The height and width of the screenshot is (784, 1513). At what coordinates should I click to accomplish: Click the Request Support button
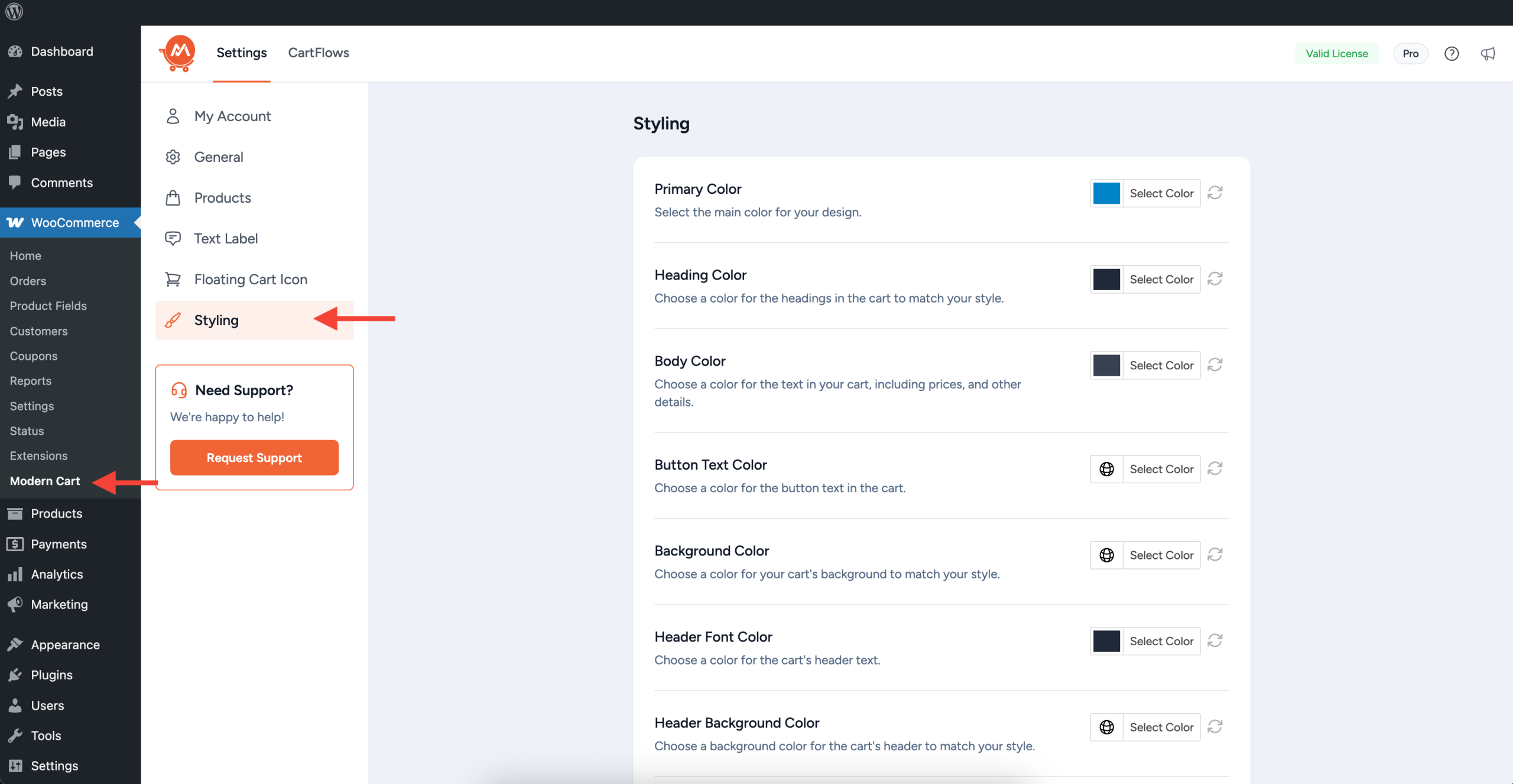tap(254, 457)
